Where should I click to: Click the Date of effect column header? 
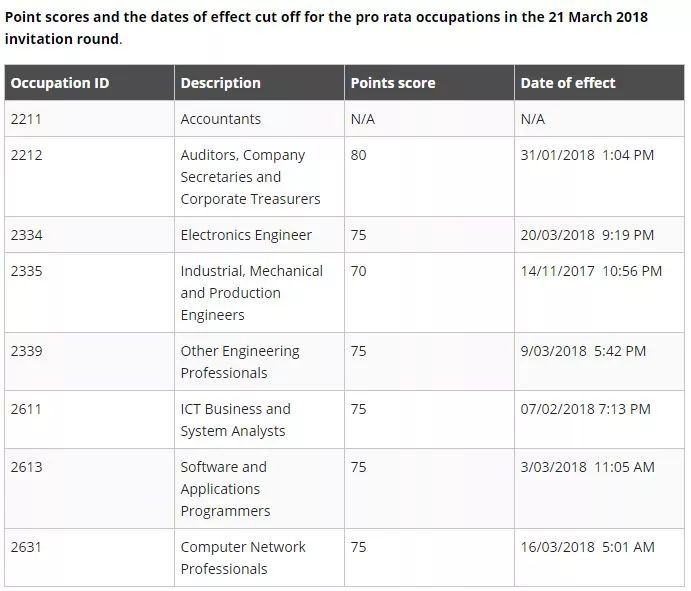[x=599, y=83]
